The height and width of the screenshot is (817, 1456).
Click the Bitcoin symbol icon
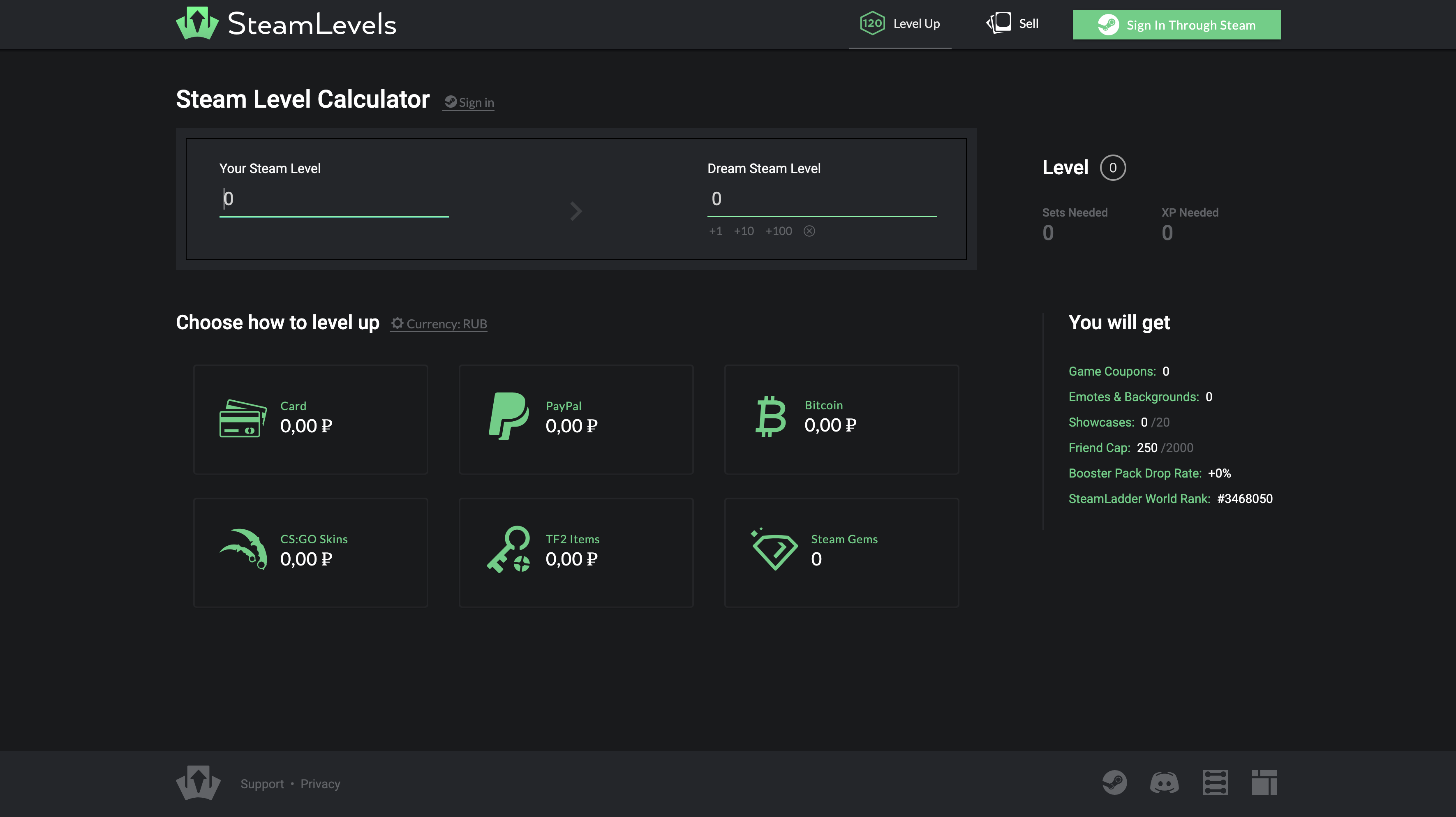point(771,416)
